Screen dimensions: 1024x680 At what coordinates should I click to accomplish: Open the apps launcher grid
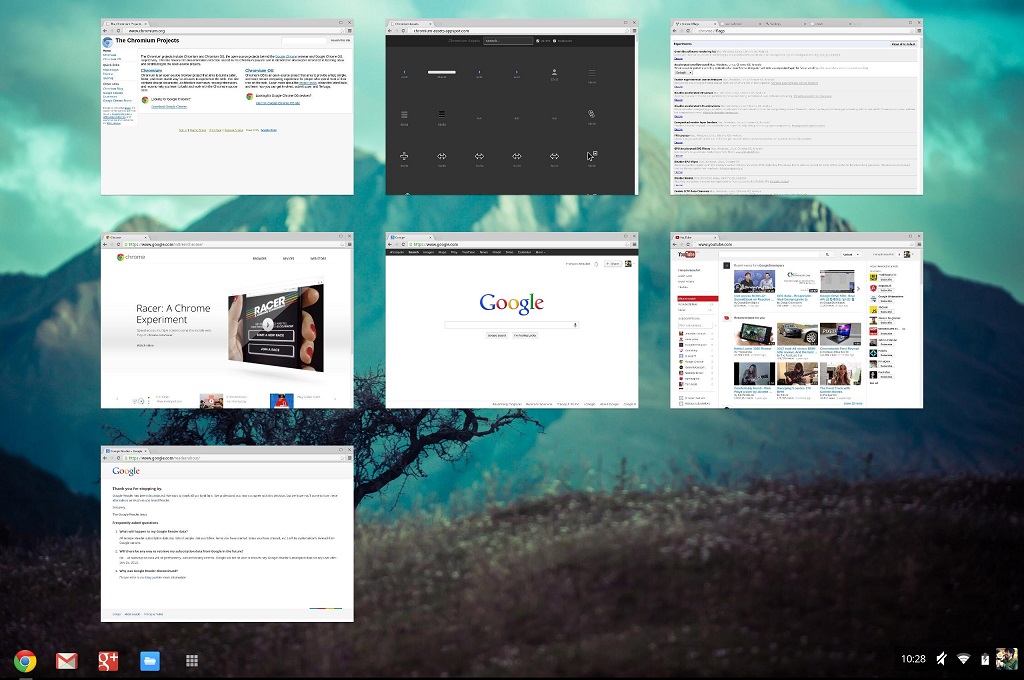(x=191, y=660)
